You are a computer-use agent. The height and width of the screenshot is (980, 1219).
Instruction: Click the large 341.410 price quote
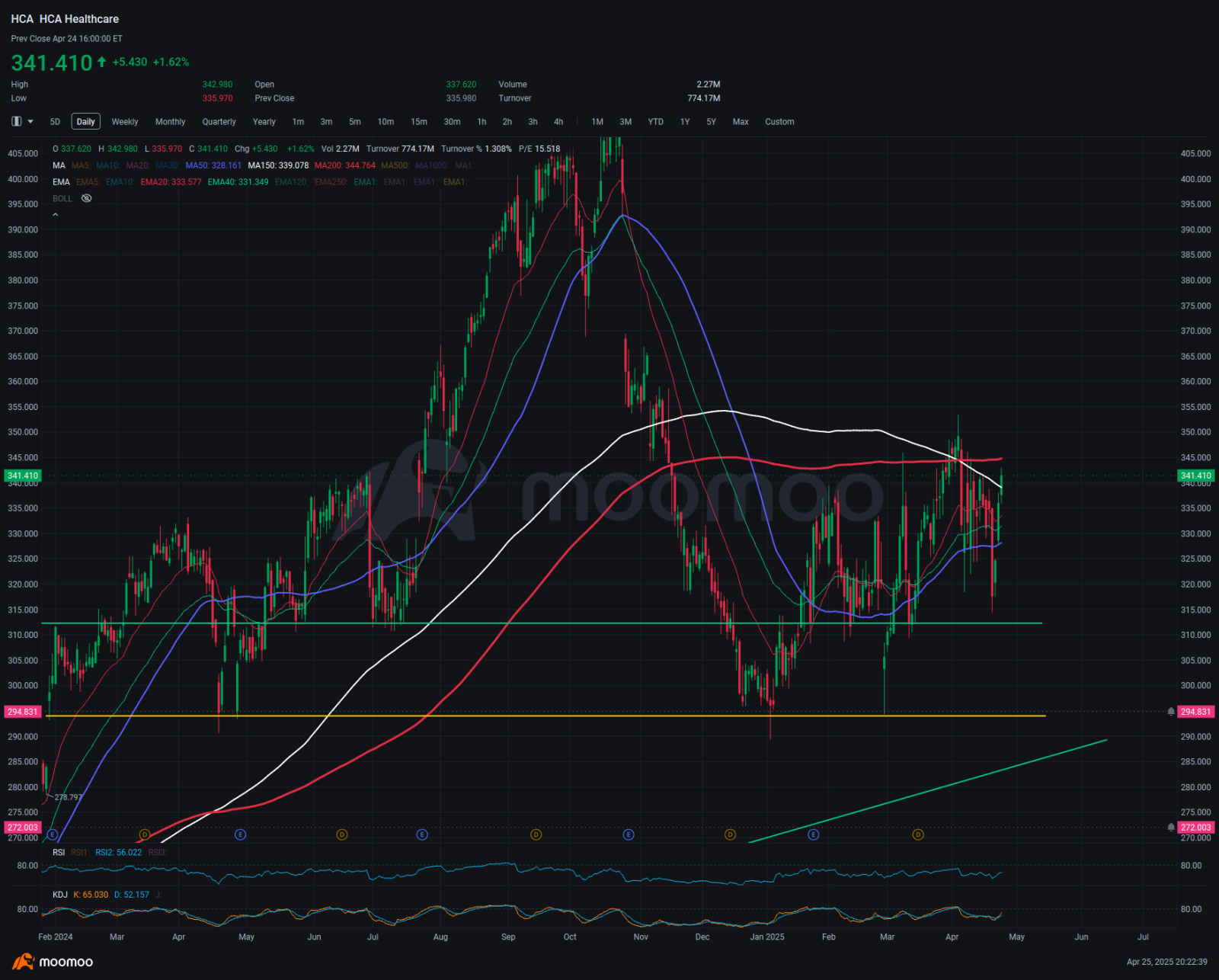coord(52,62)
